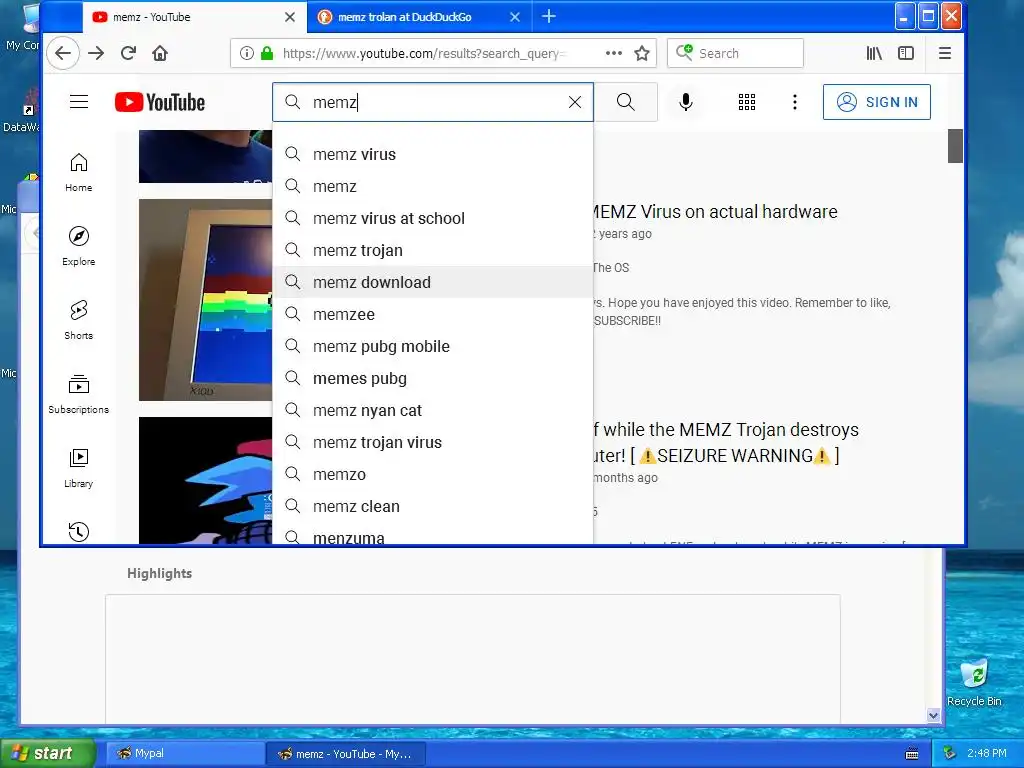Focus the browser Search box
The width and height of the screenshot is (1024, 768).
click(x=735, y=53)
